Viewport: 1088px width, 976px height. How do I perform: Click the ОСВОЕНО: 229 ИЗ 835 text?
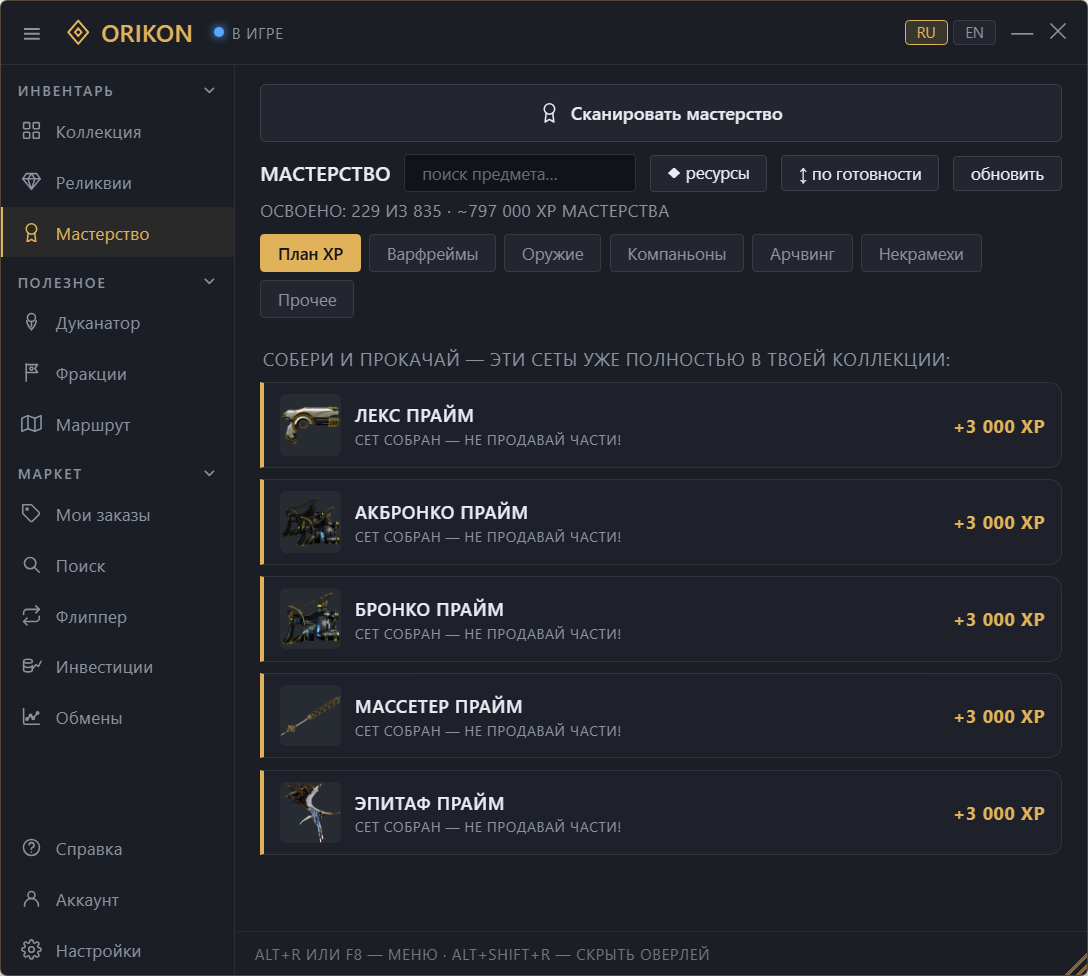(350, 211)
